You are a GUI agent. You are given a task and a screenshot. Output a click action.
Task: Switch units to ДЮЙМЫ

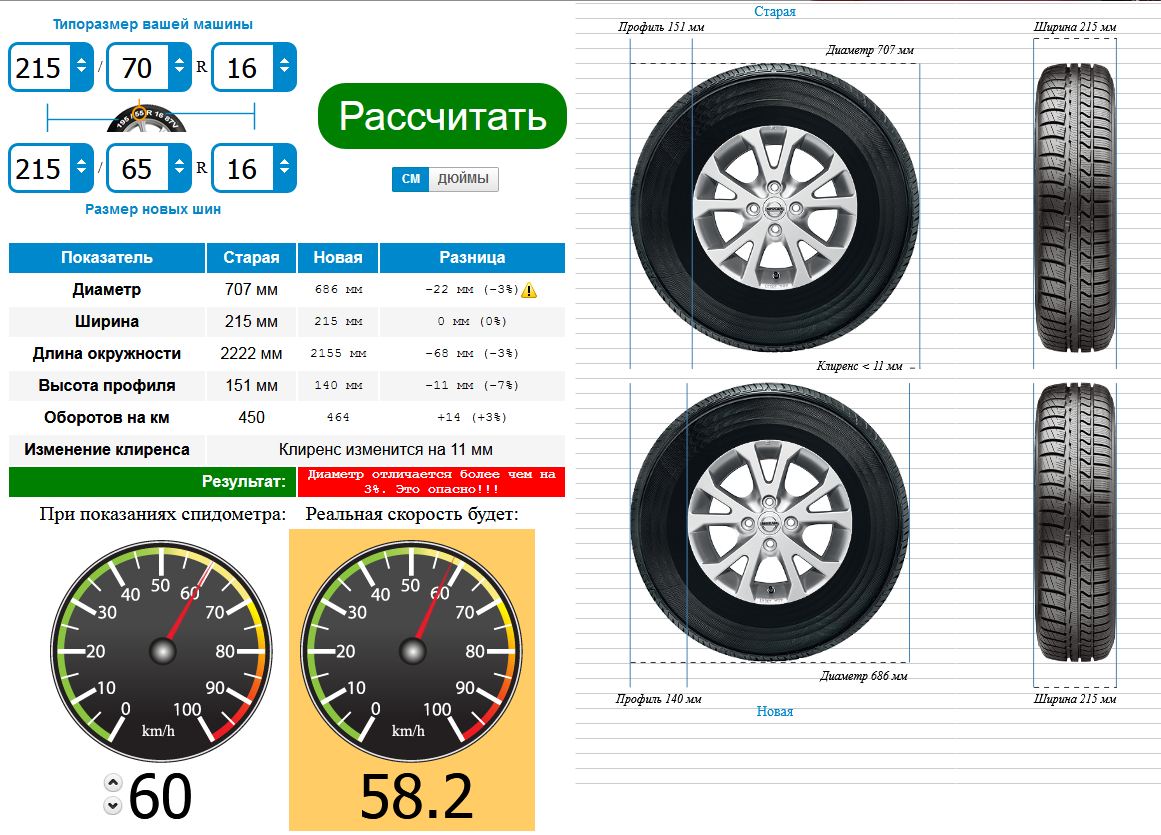click(464, 179)
